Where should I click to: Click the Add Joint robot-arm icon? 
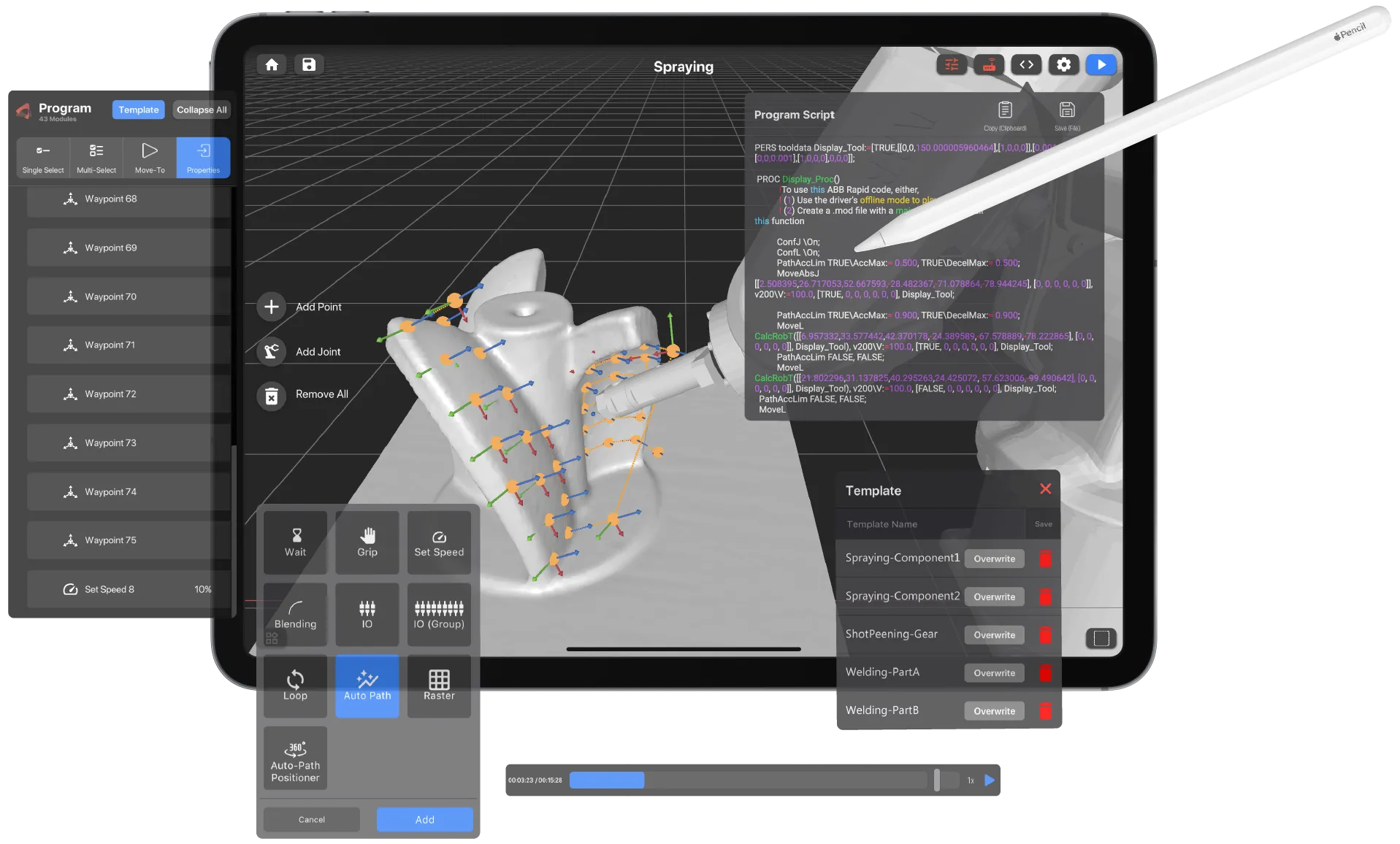coord(271,351)
